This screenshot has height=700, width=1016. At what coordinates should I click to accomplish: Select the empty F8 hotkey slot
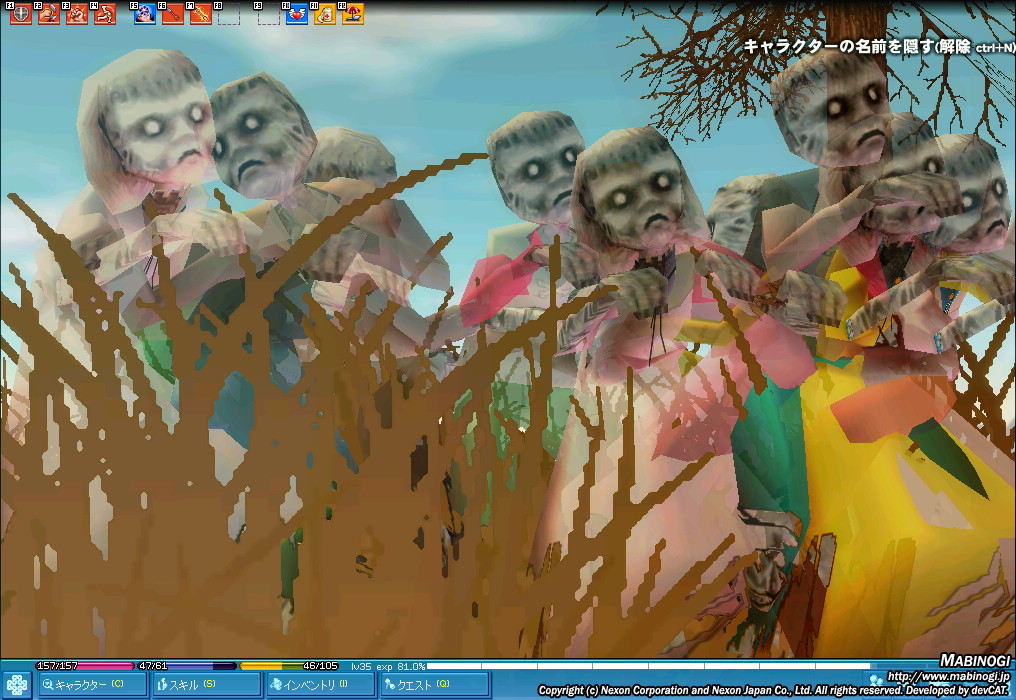pyautogui.click(x=228, y=14)
